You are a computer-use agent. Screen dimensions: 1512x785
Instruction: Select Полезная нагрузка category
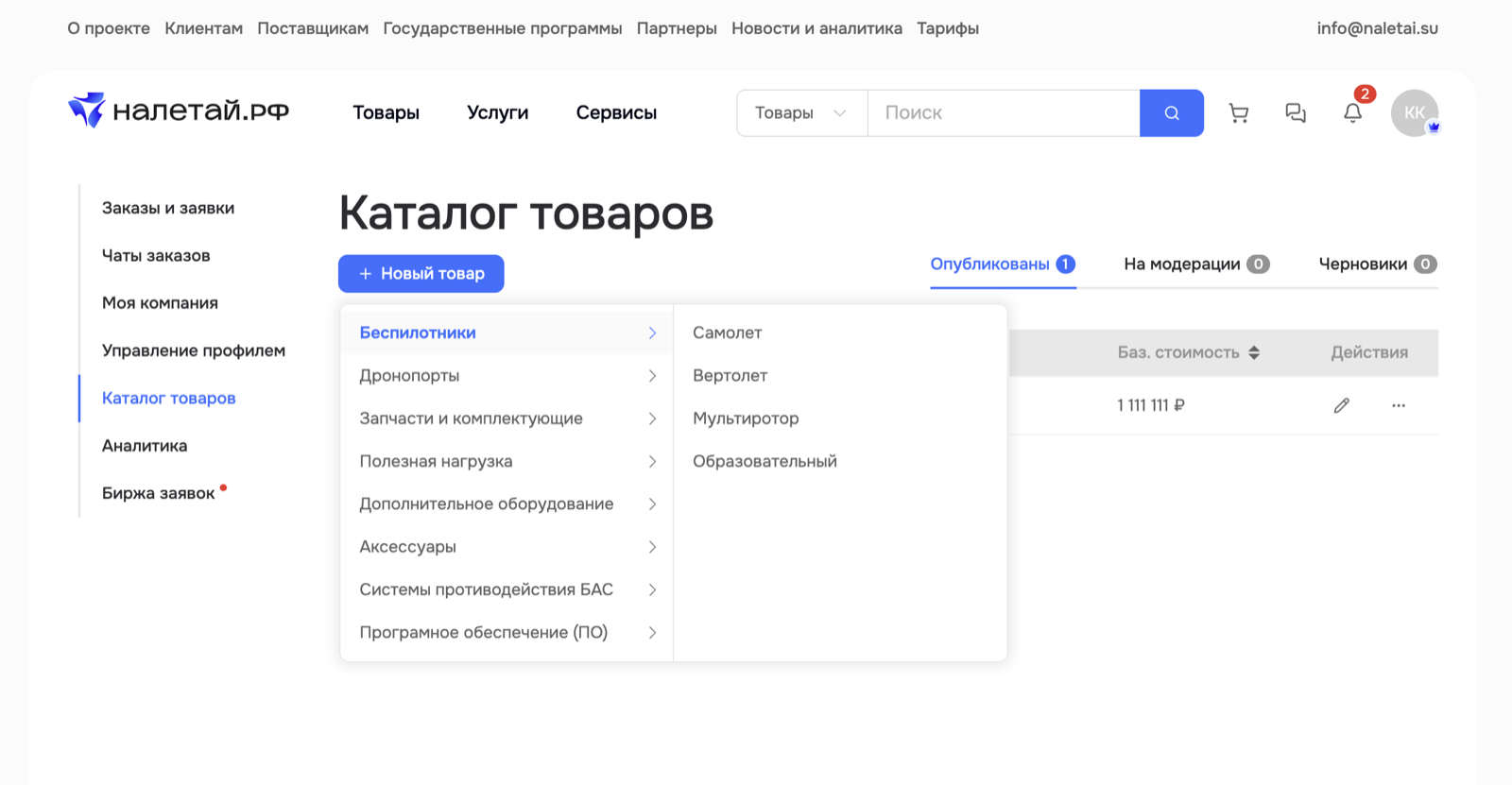[x=507, y=461]
